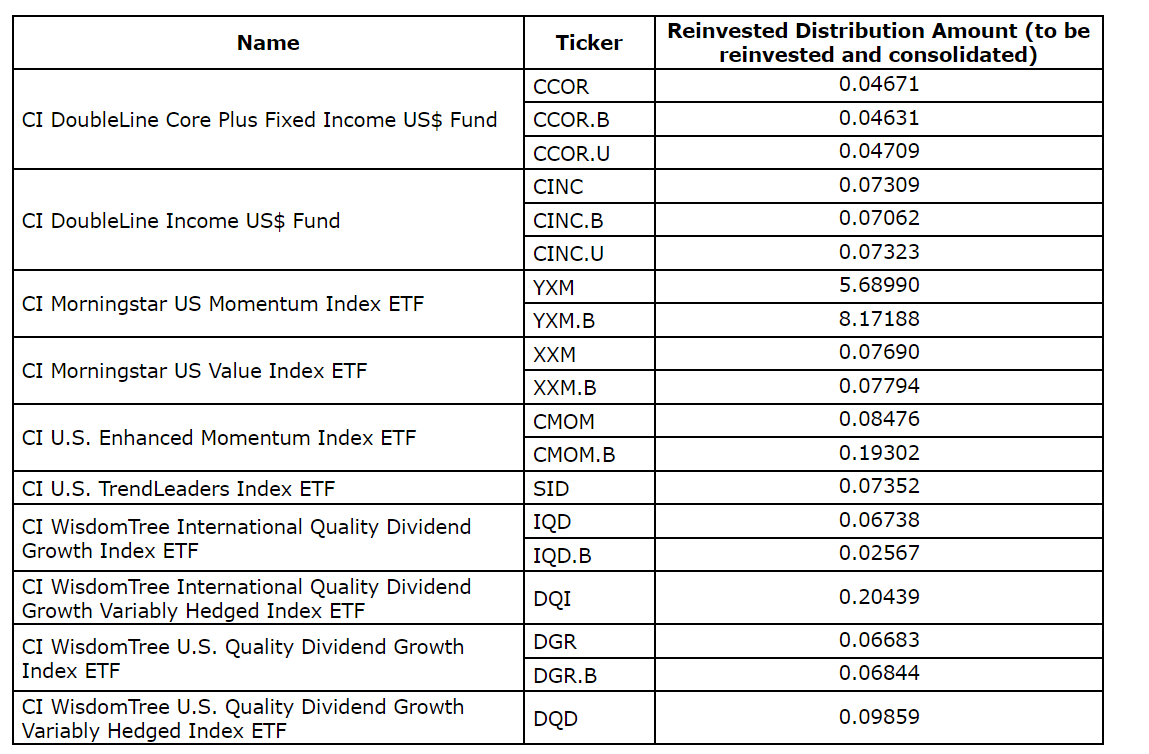Select the CI DoubleLine Core Plus Fixed Income fund name
This screenshot has height=754, width=1149.
(259, 120)
